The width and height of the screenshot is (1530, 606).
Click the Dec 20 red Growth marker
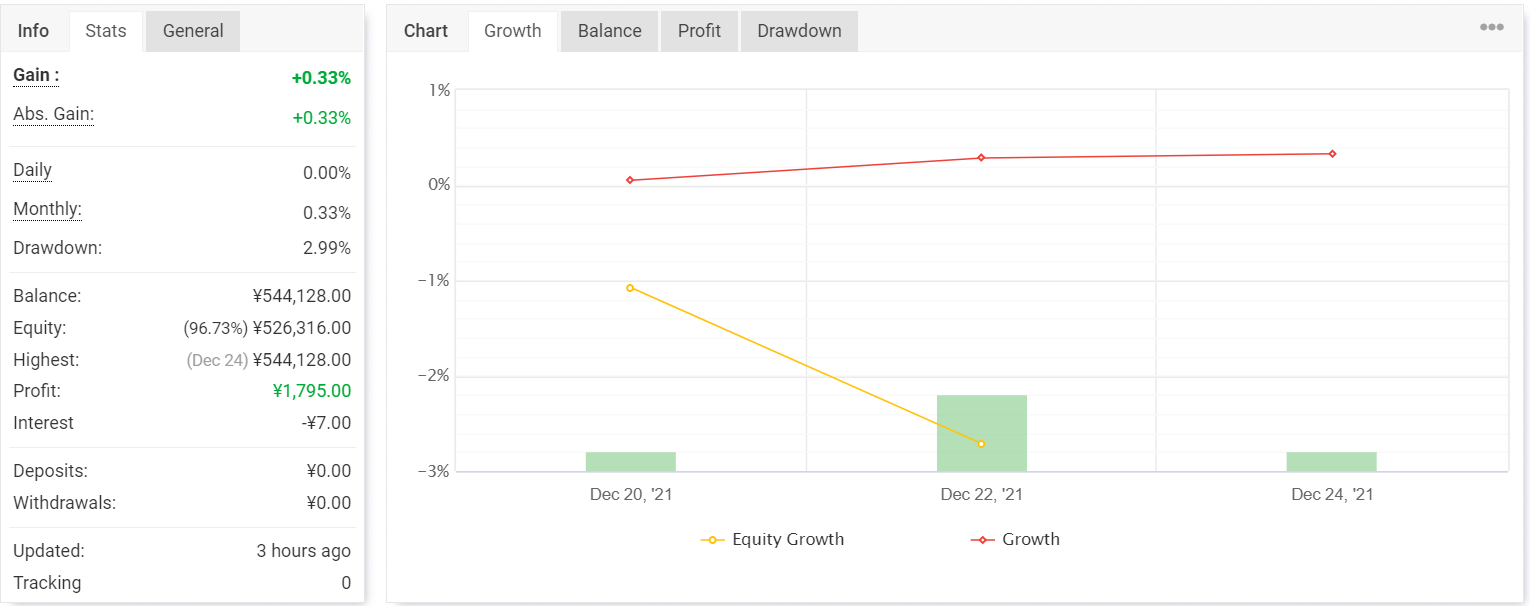(630, 180)
